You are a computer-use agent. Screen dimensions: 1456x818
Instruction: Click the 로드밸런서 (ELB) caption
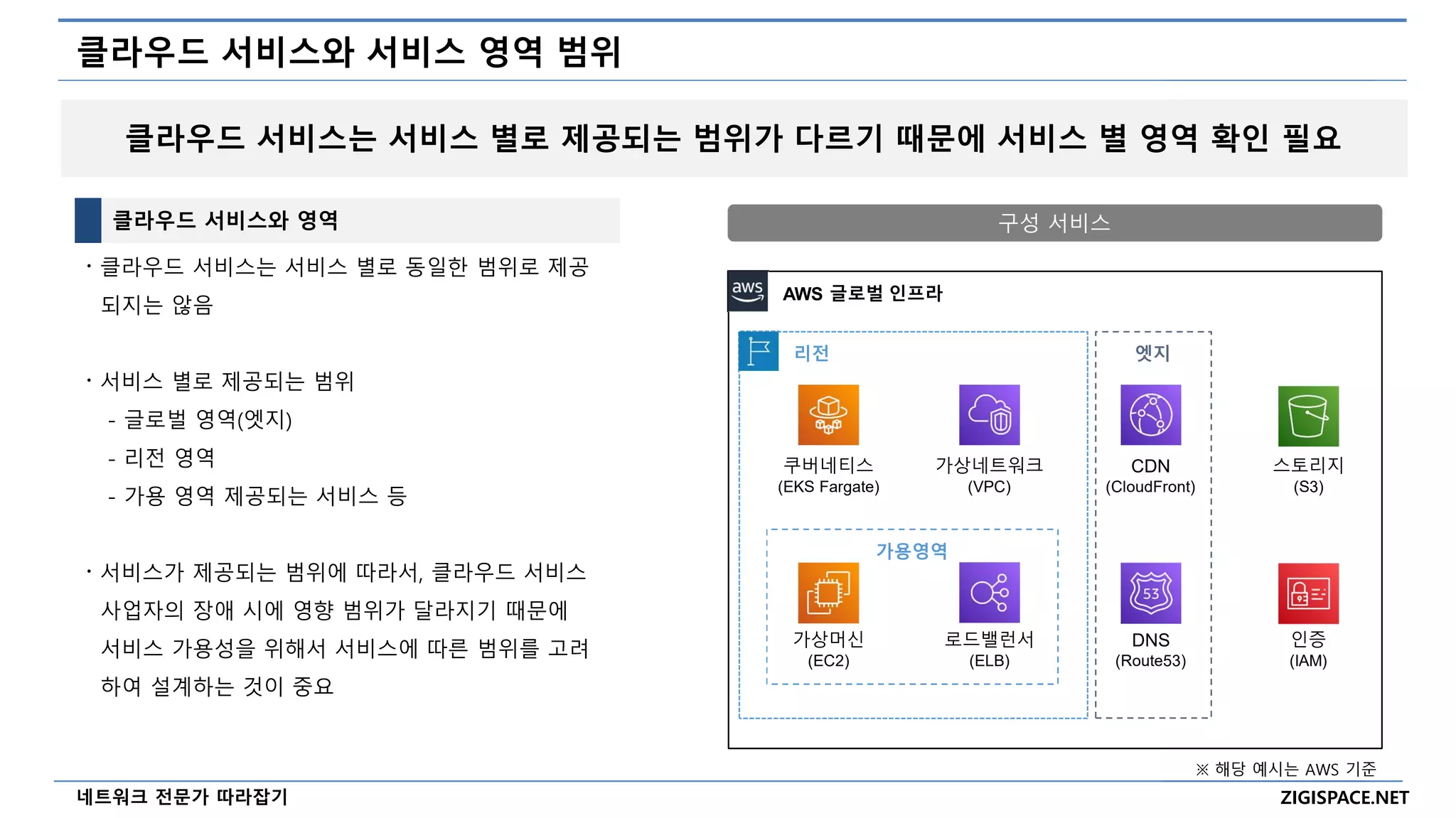[x=989, y=650]
